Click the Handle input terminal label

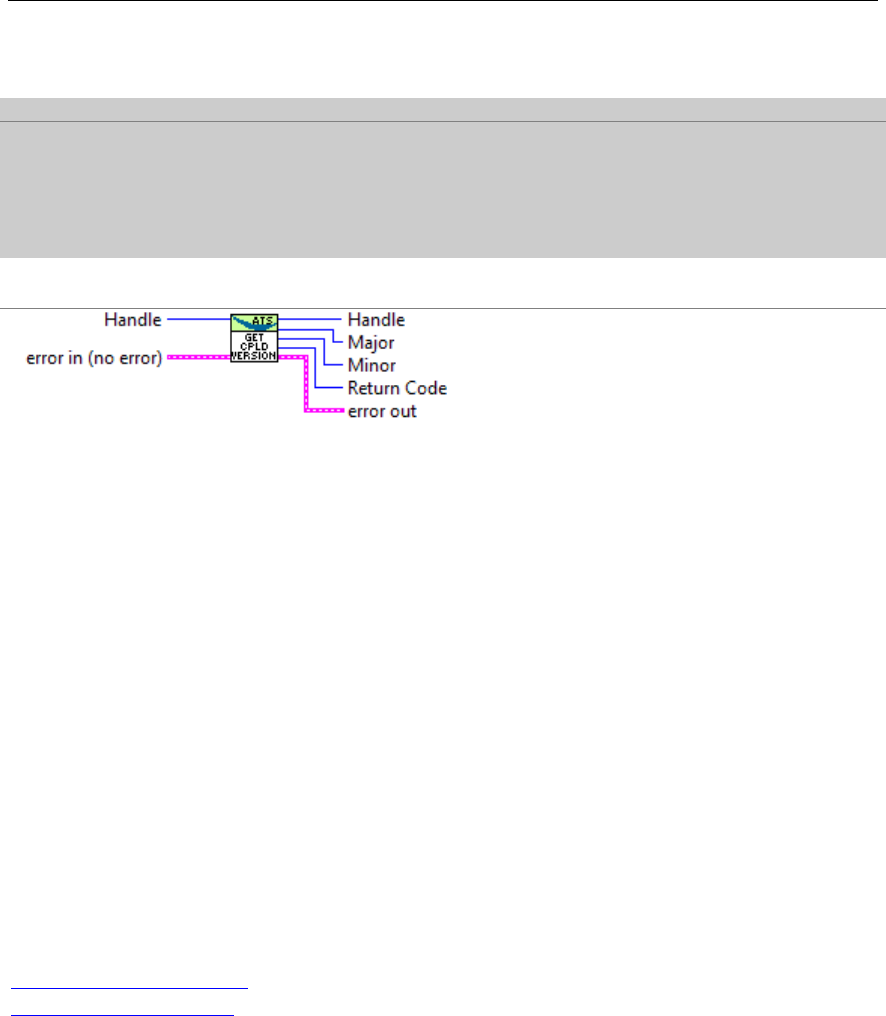[133, 319]
